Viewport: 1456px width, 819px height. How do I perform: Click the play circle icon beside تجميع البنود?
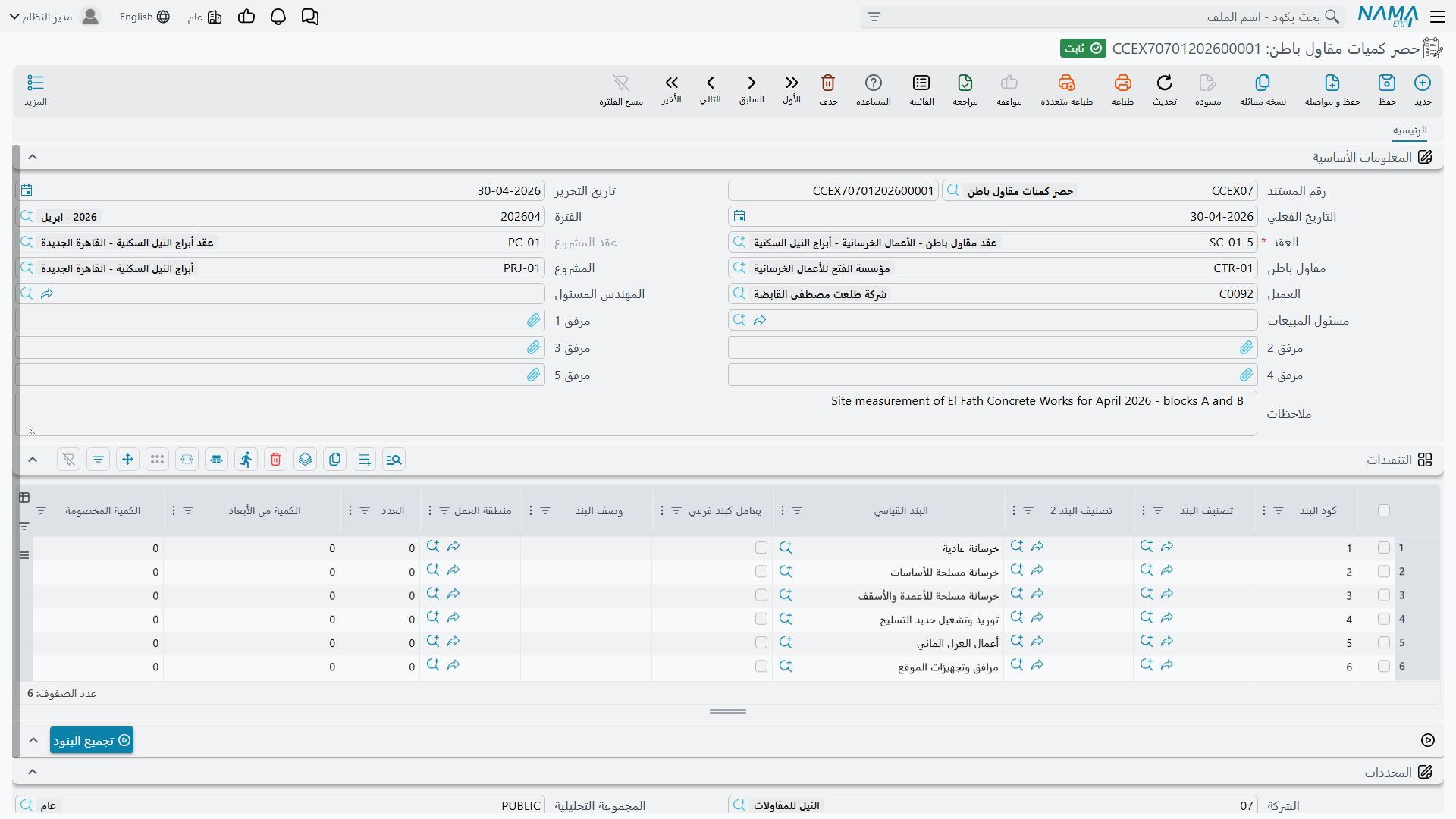[x=1428, y=740]
